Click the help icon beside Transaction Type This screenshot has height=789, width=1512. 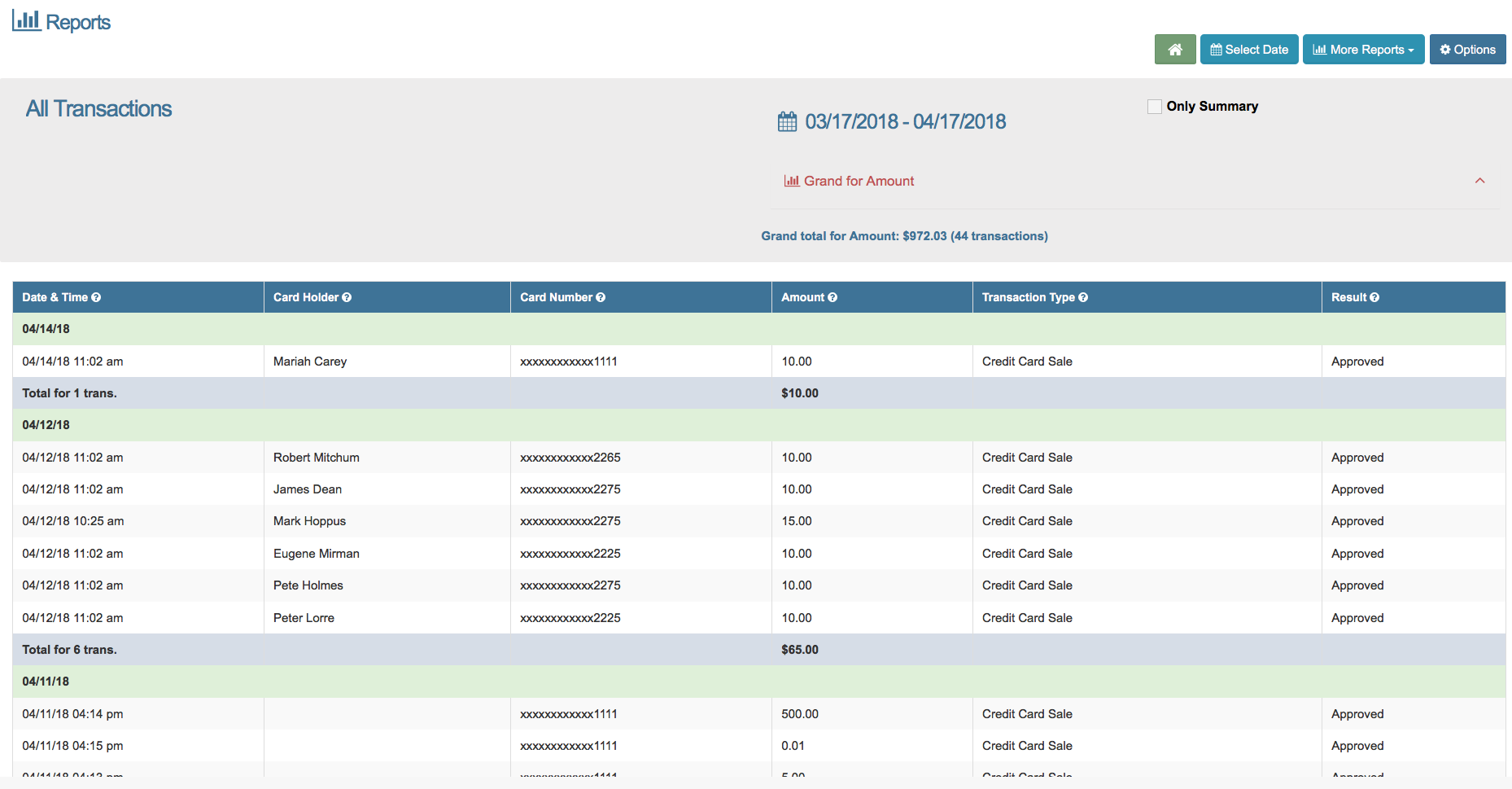pos(1083,297)
